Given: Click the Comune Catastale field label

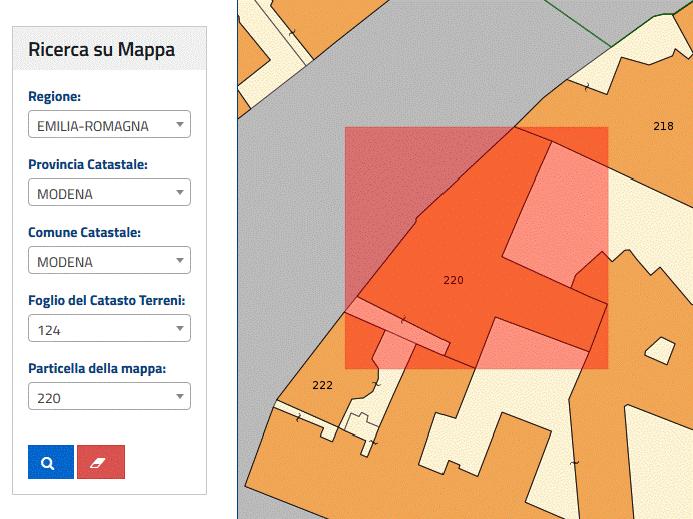Looking at the screenshot, I should pos(84,233).
